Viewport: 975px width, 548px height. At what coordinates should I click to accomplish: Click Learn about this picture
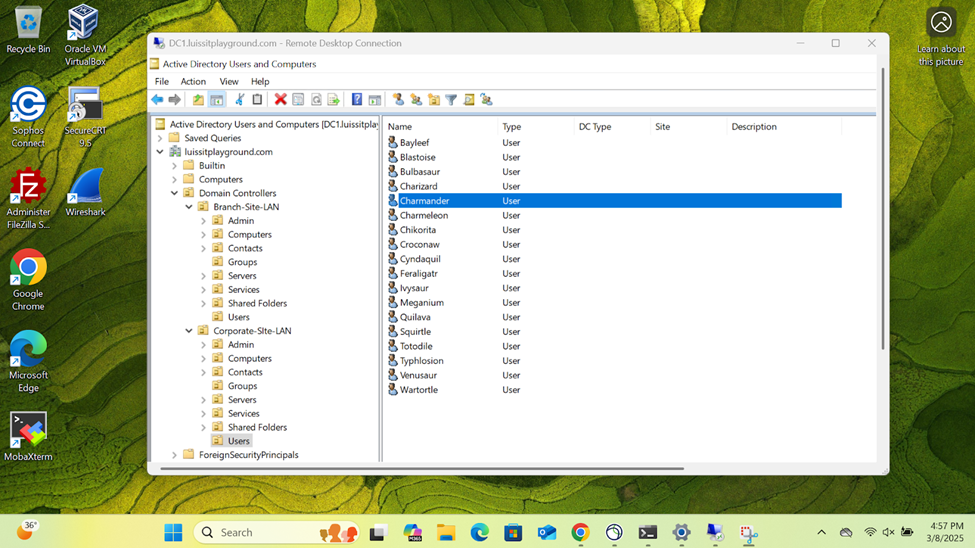(941, 37)
